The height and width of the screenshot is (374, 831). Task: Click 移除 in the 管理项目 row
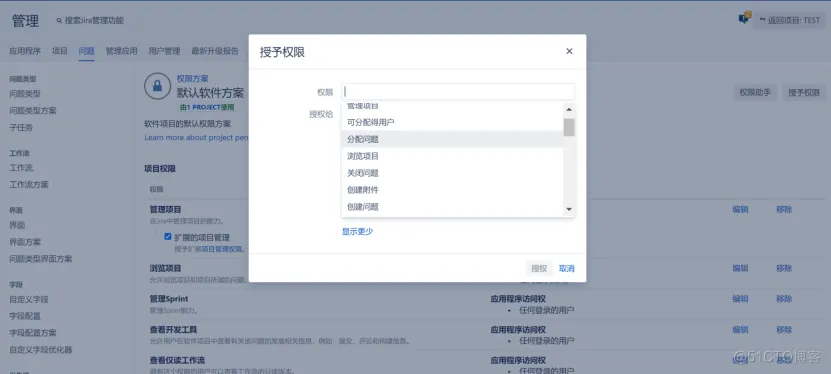(784, 209)
